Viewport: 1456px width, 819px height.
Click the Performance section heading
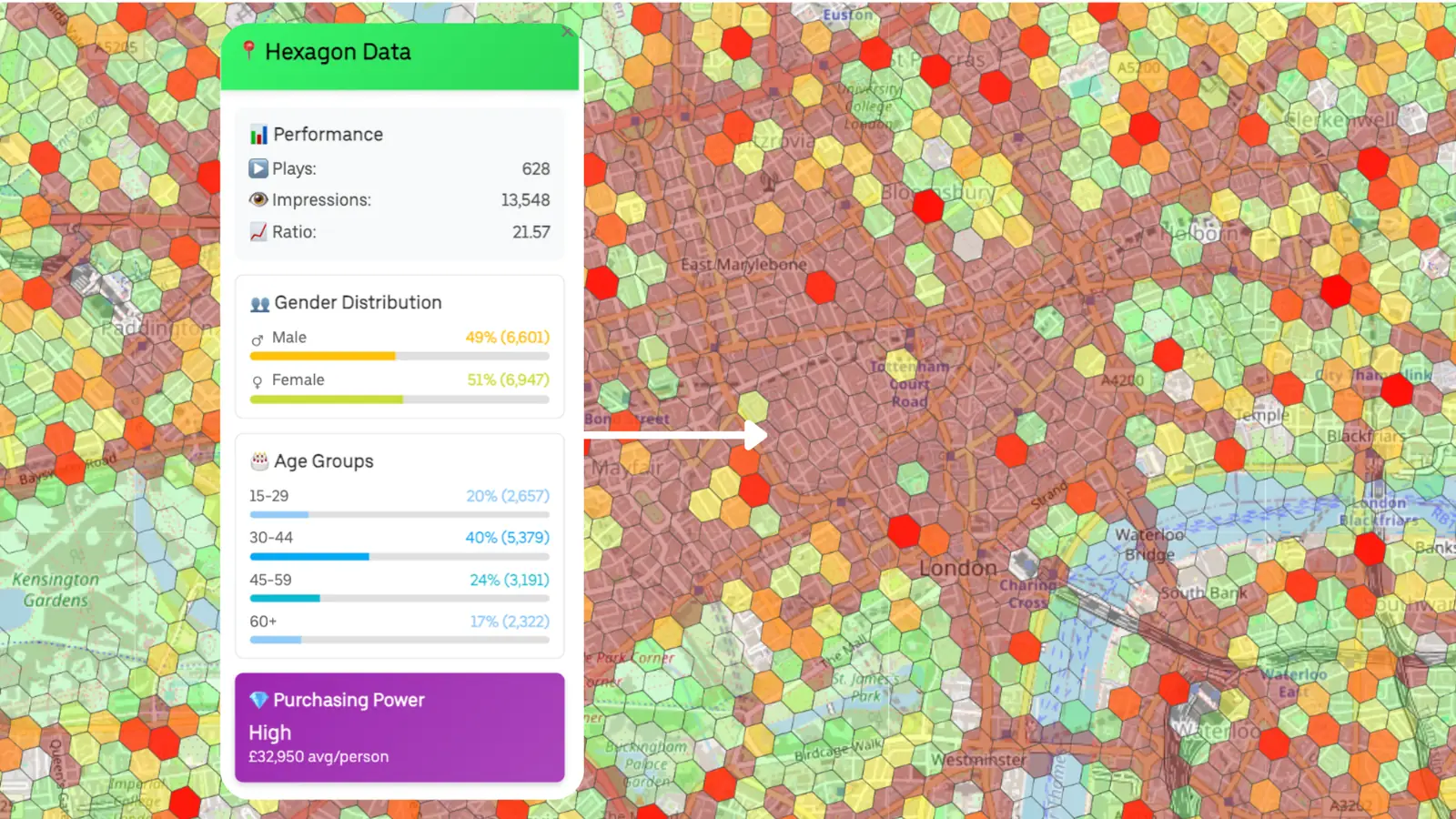coord(328,135)
